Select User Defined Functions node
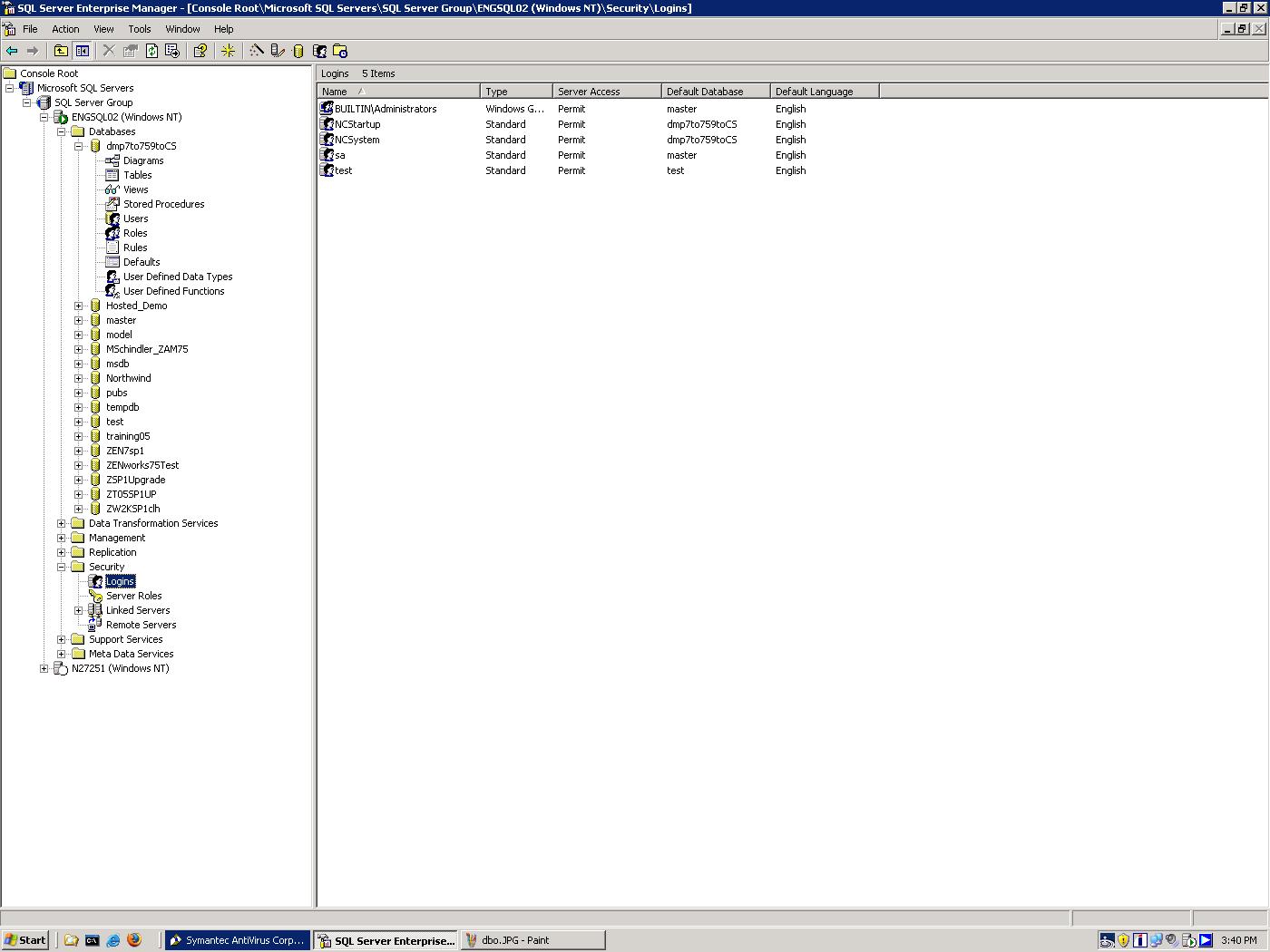 click(x=173, y=291)
